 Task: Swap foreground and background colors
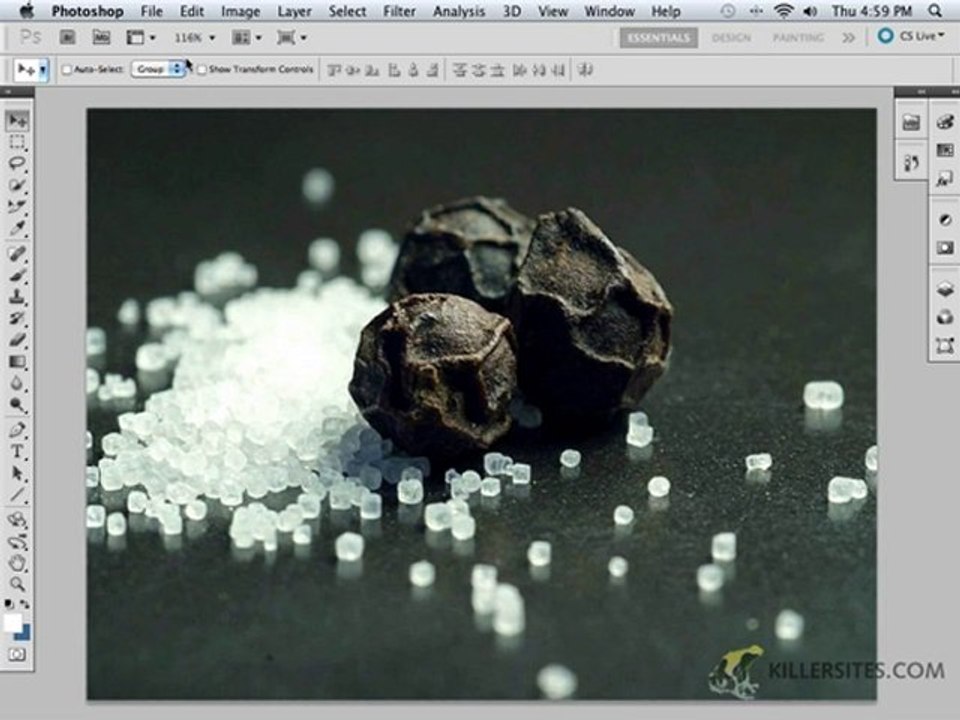[x=24, y=604]
